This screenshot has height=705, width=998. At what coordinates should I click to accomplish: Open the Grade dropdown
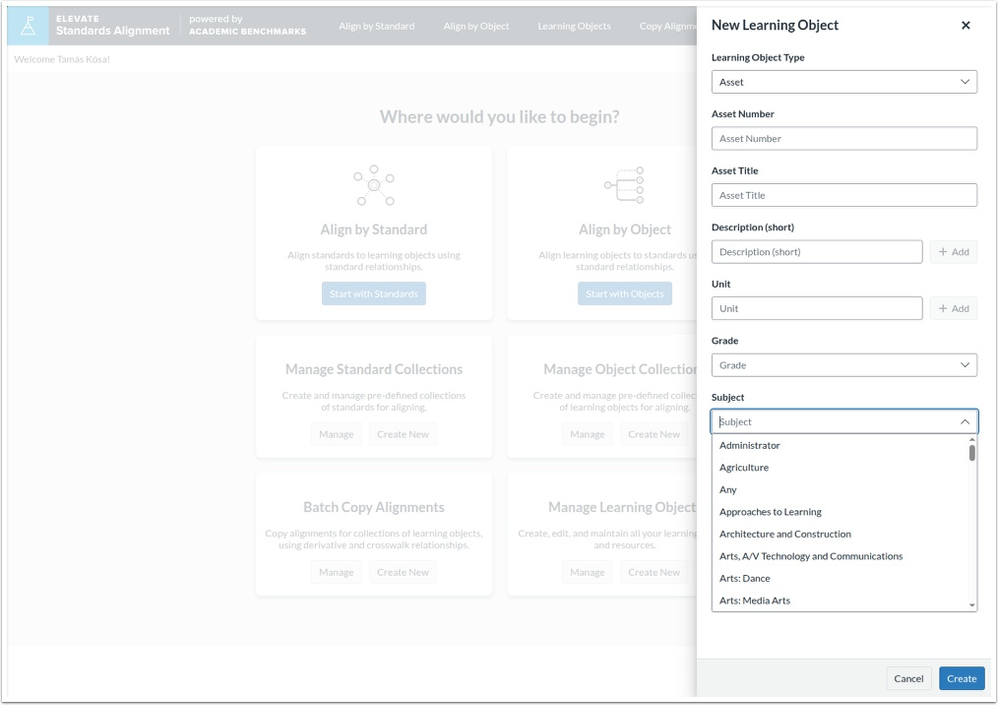tap(843, 364)
